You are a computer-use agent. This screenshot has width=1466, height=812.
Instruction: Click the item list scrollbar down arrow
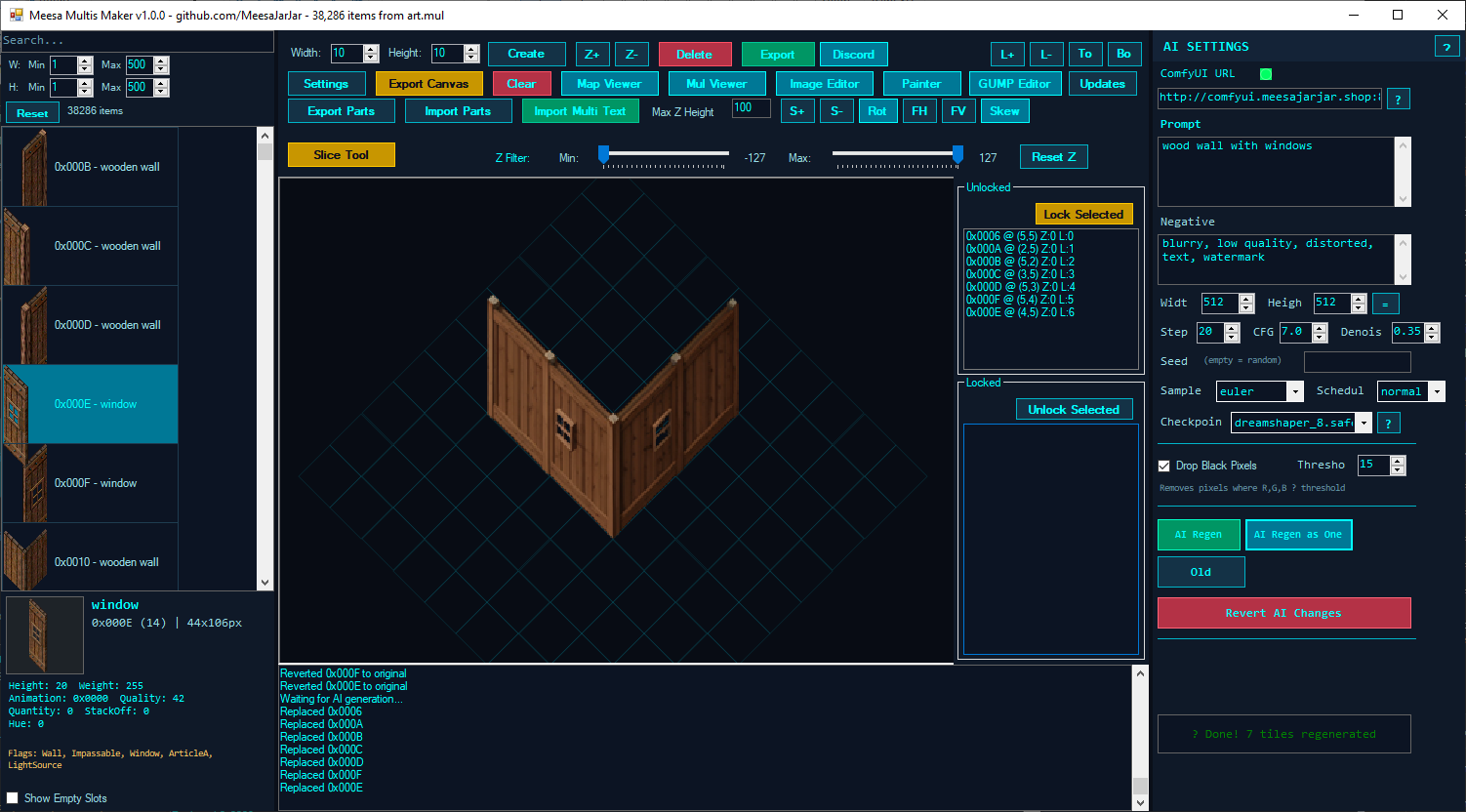(265, 583)
